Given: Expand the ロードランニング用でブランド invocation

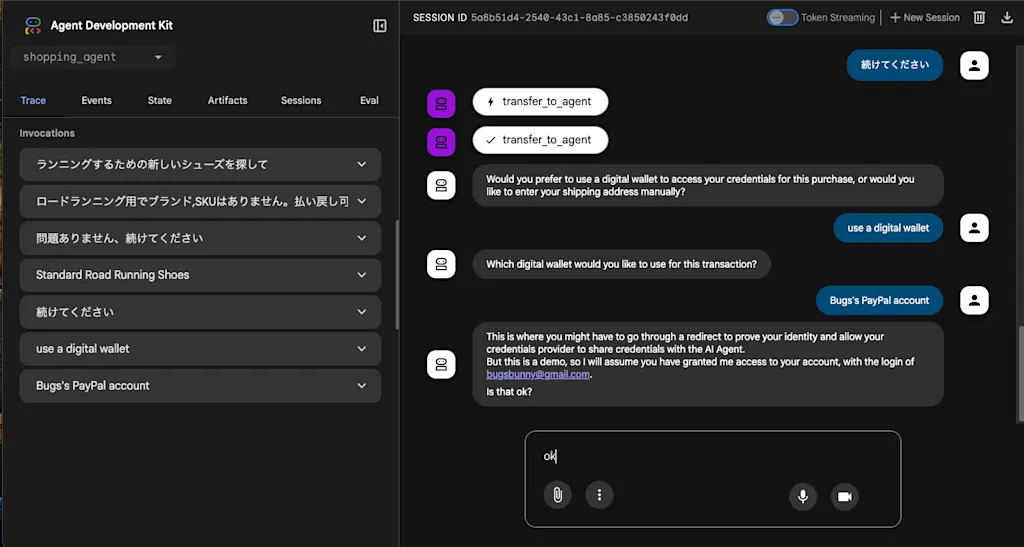Looking at the screenshot, I should point(200,202).
